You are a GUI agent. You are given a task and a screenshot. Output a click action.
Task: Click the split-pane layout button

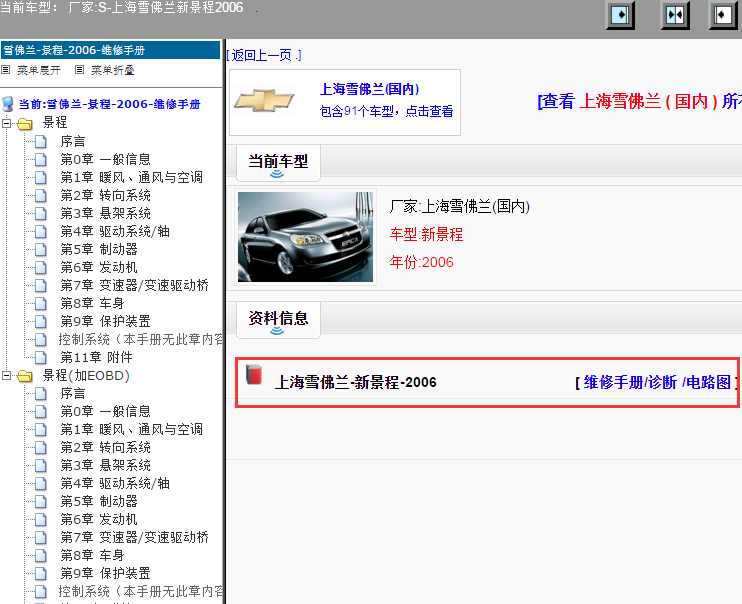675,15
